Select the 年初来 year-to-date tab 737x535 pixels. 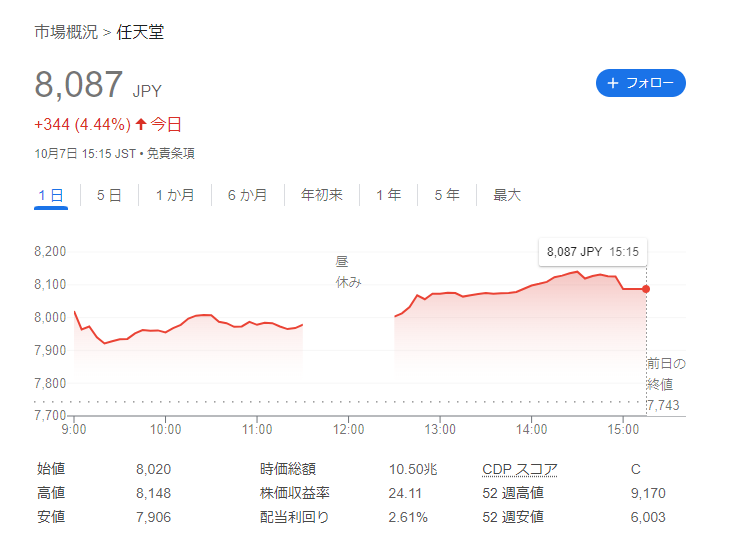click(322, 195)
